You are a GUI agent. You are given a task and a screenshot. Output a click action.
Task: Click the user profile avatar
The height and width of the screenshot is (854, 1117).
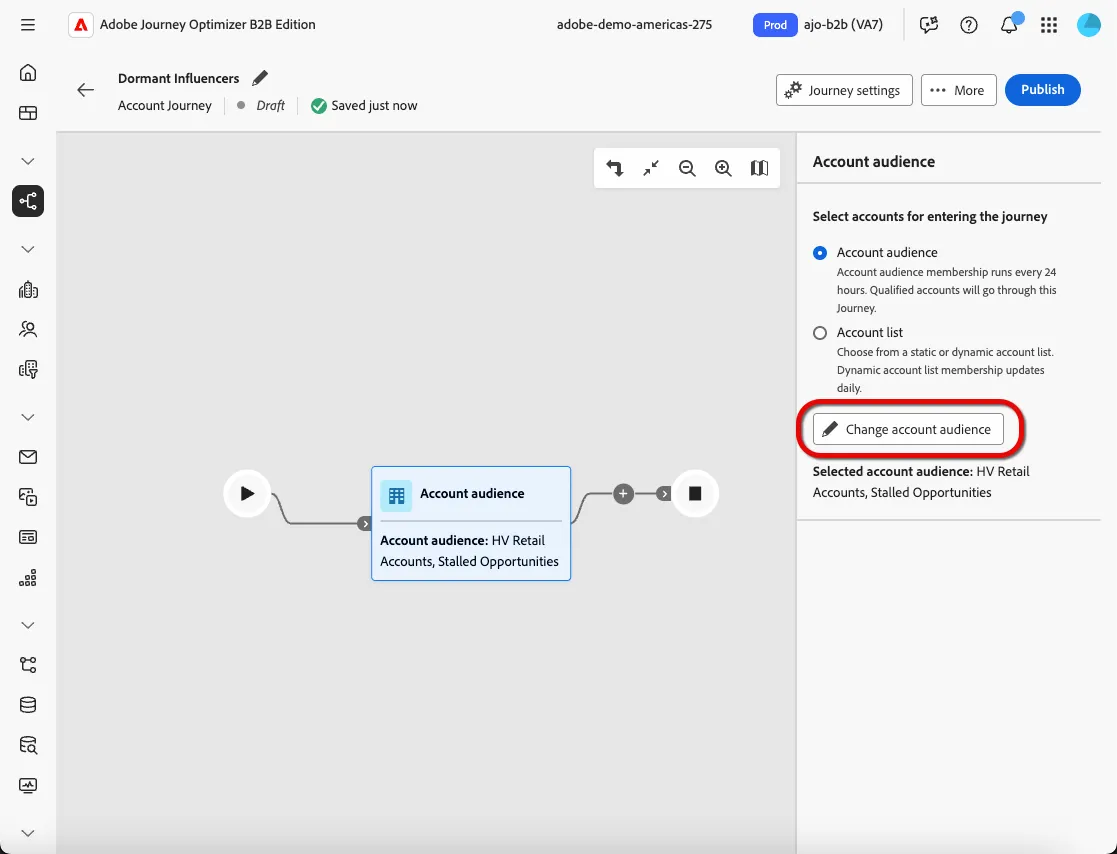click(x=1089, y=25)
